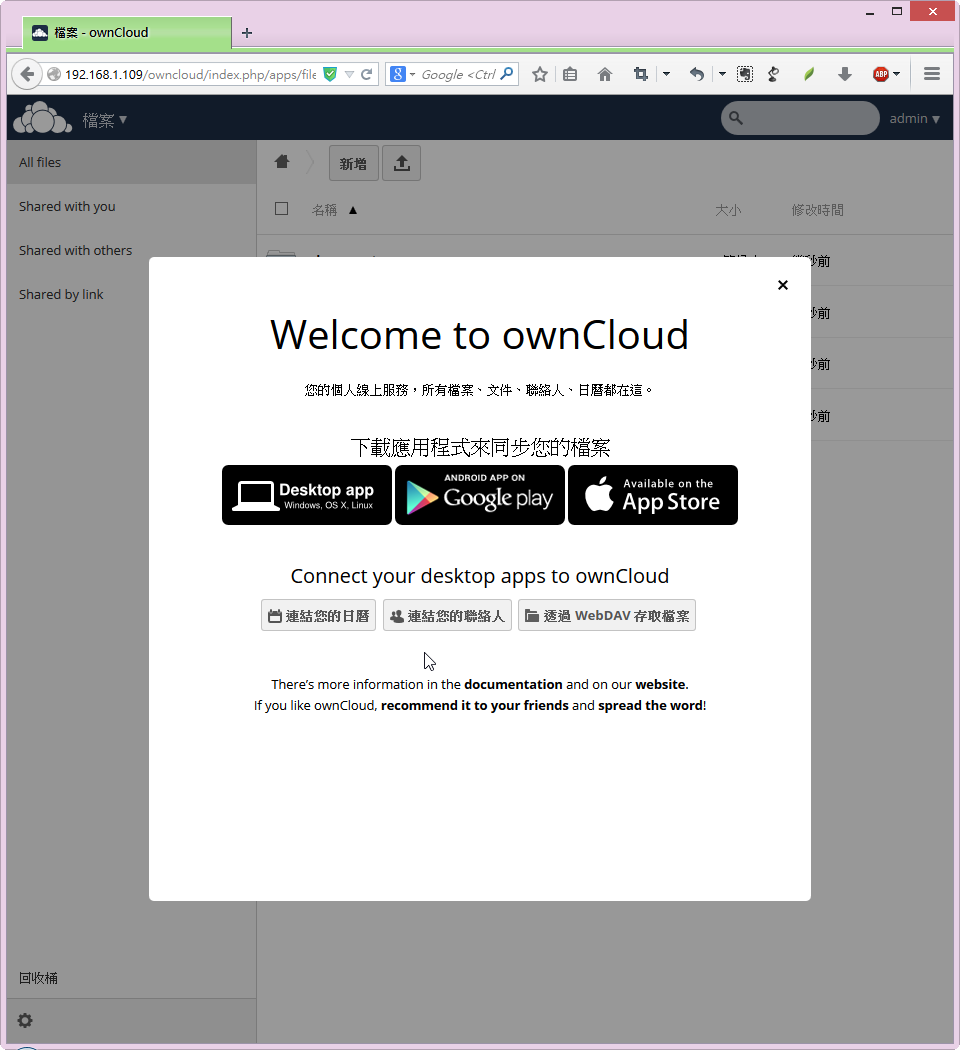Viewport: 960px width, 1050px height.
Task: Click the dashed-square capture toolbar icon
Action: (x=744, y=74)
